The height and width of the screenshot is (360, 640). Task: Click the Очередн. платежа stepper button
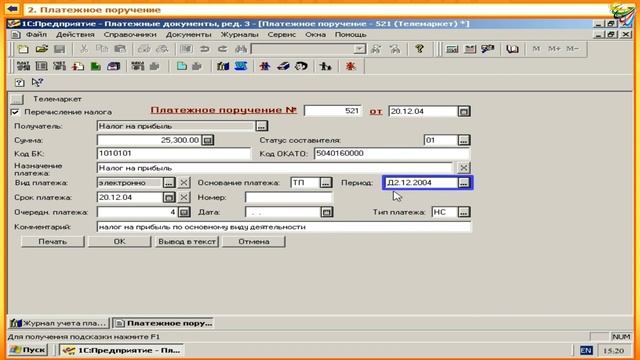184,212
